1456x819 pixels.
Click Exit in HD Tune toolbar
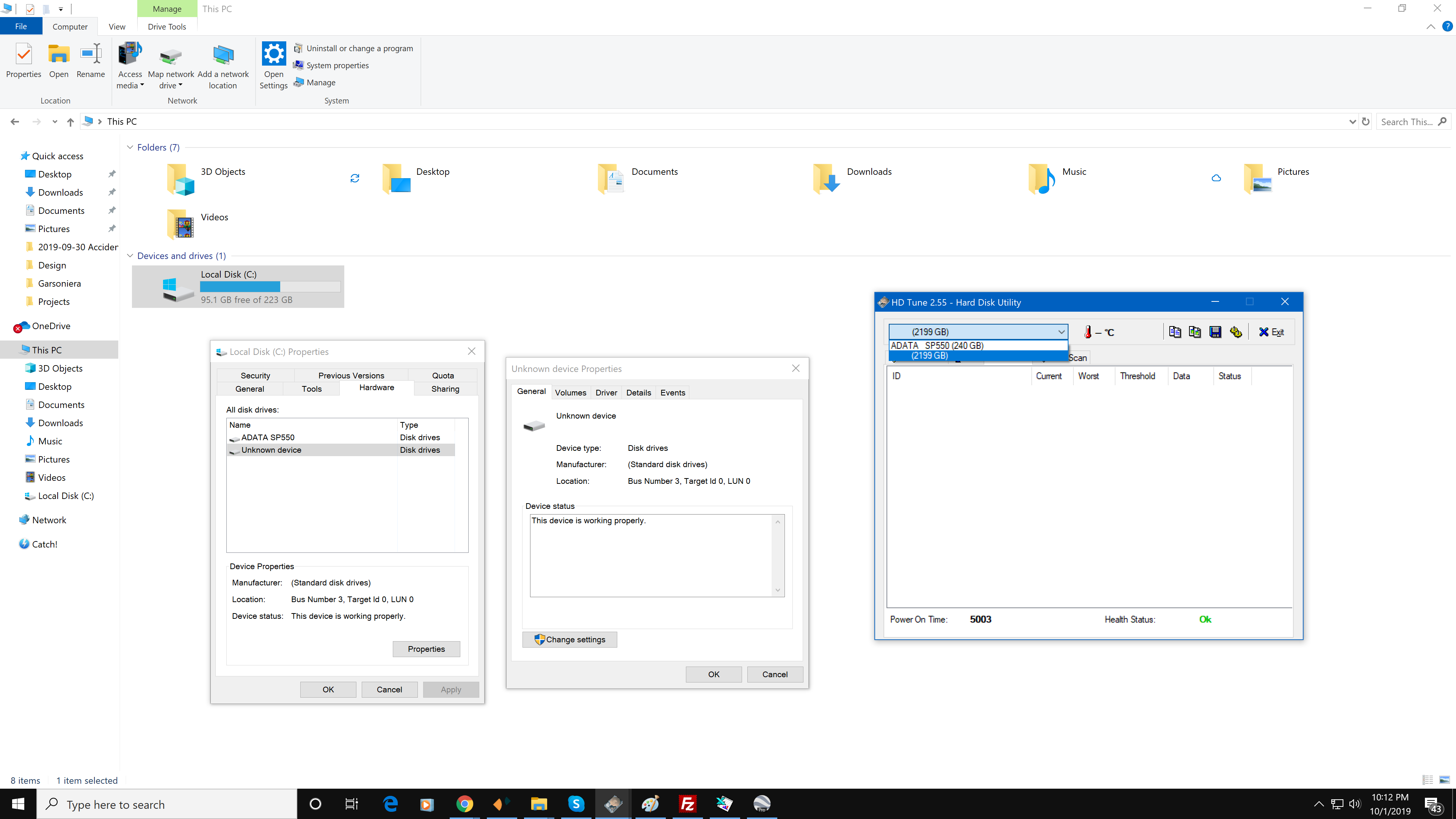(x=1271, y=333)
